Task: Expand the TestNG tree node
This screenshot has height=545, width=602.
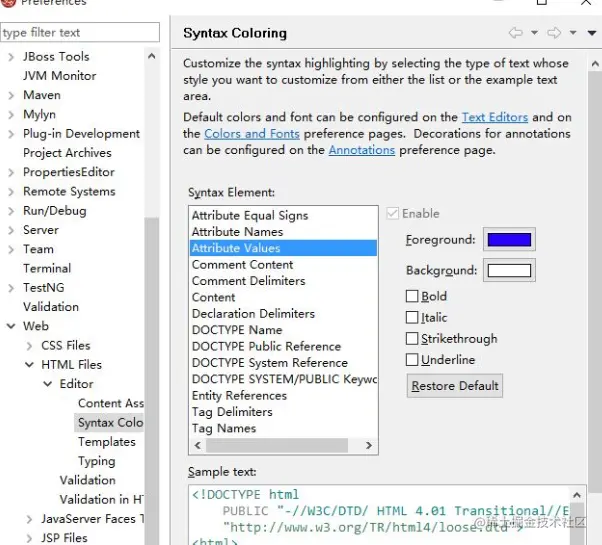Action: (x=11, y=288)
